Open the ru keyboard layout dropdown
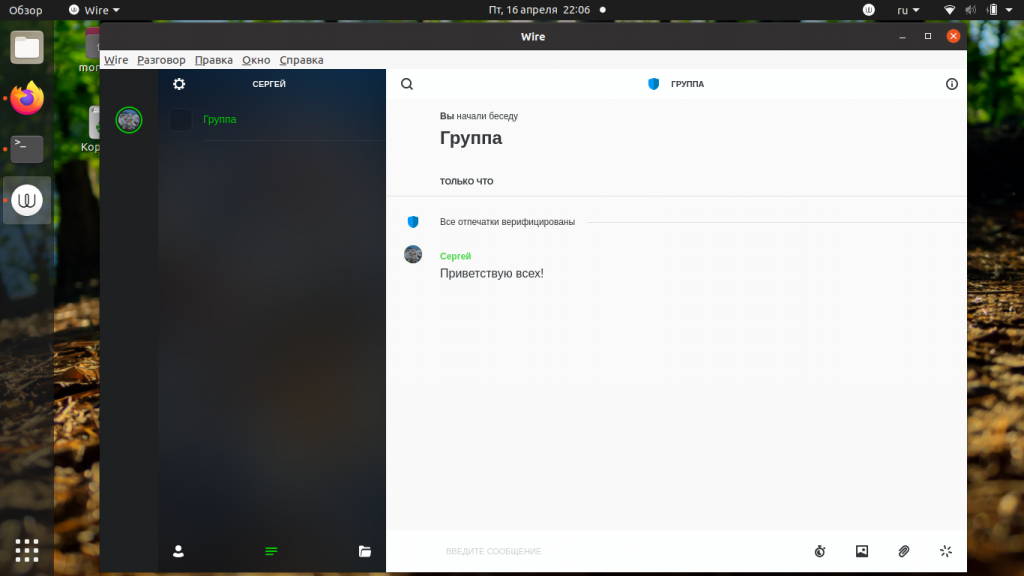Viewport: 1024px width, 576px height. pos(905,10)
